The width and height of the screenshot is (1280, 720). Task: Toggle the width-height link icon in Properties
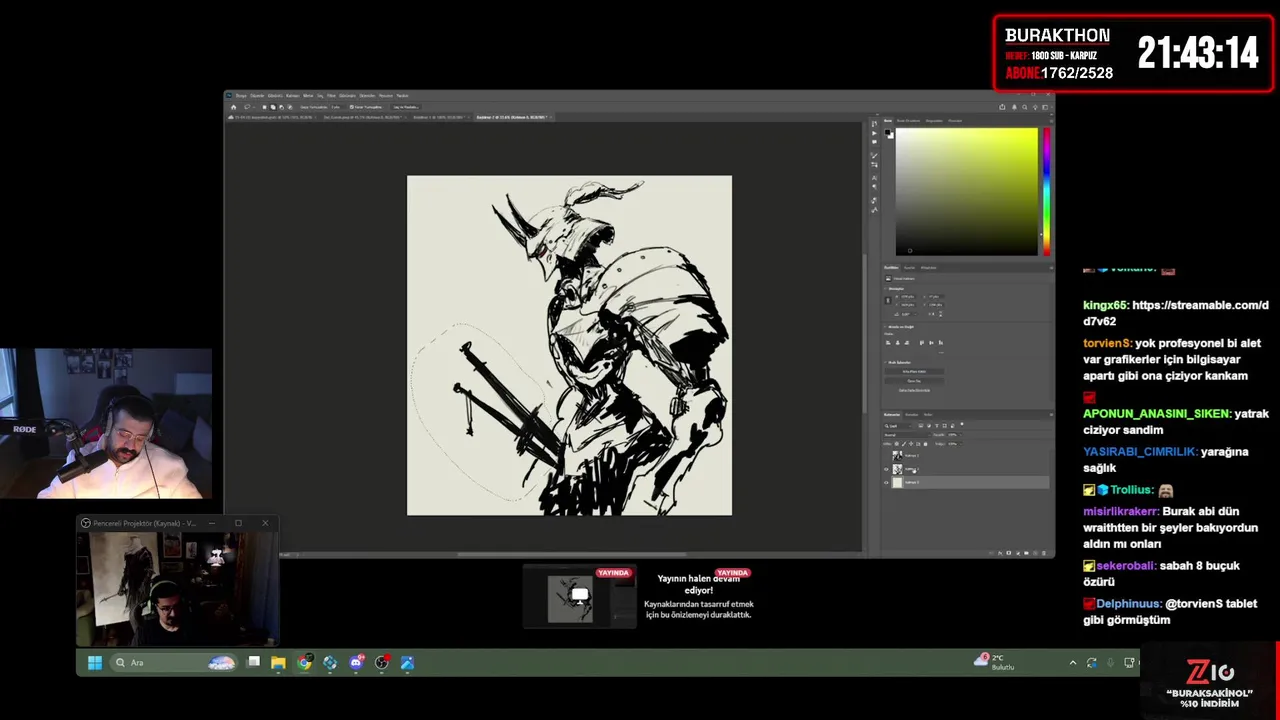(x=888, y=301)
